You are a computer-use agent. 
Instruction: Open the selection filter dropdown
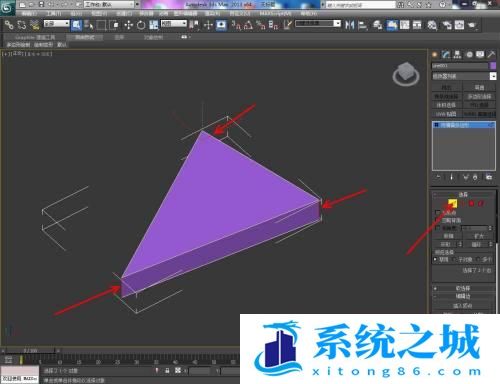(x=57, y=24)
